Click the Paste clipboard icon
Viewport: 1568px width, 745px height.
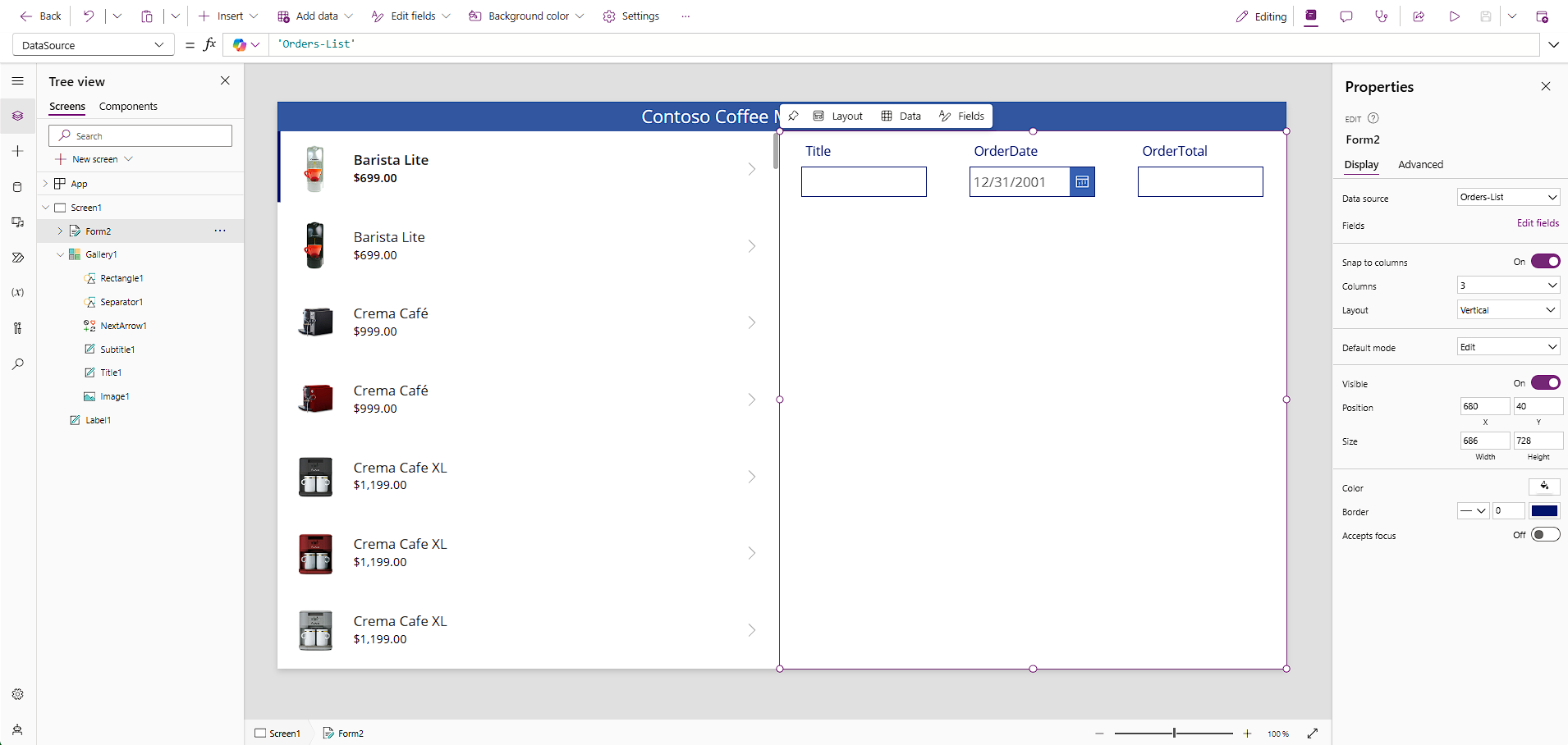[x=147, y=16]
